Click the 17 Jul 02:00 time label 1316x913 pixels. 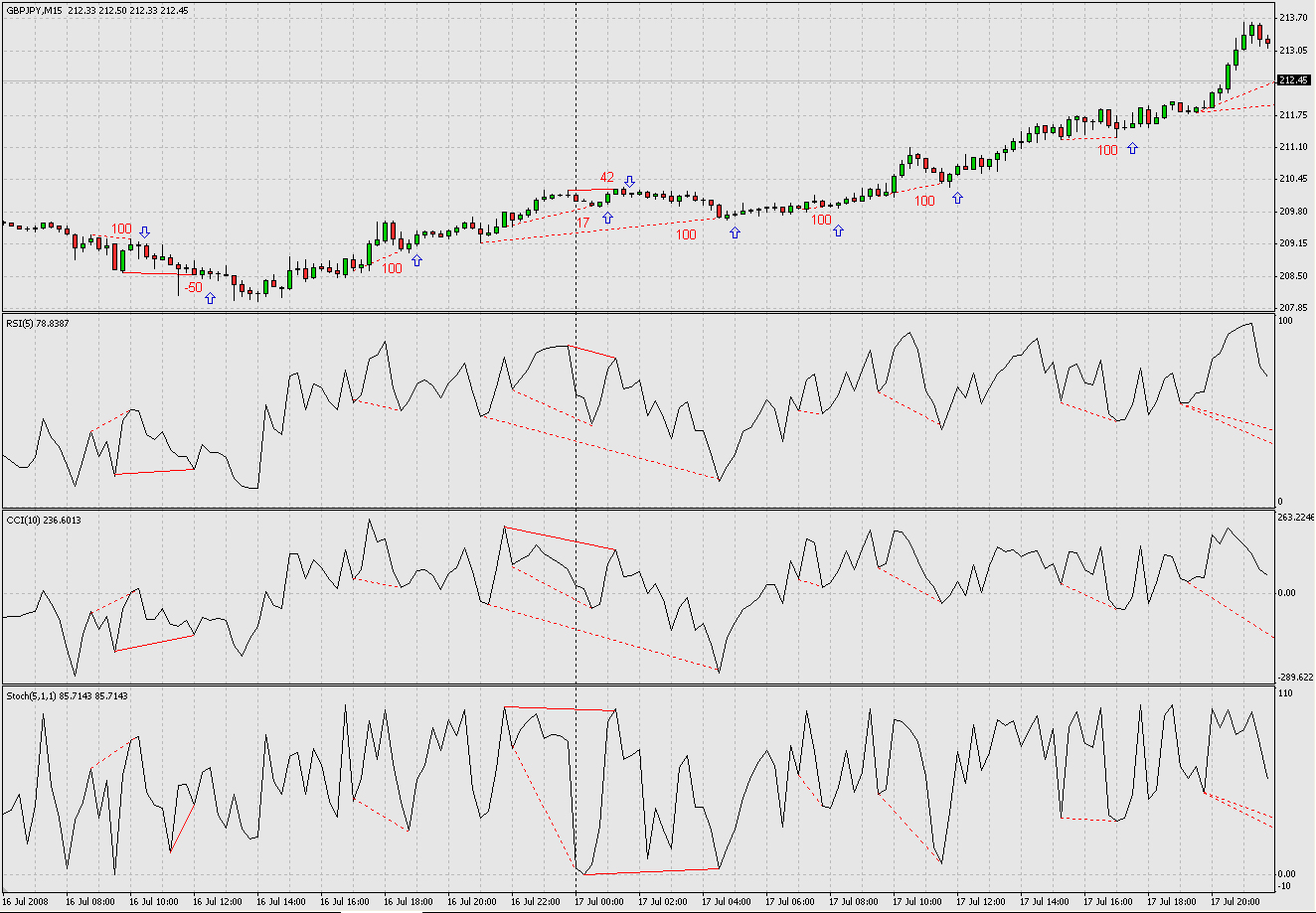(664, 902)
